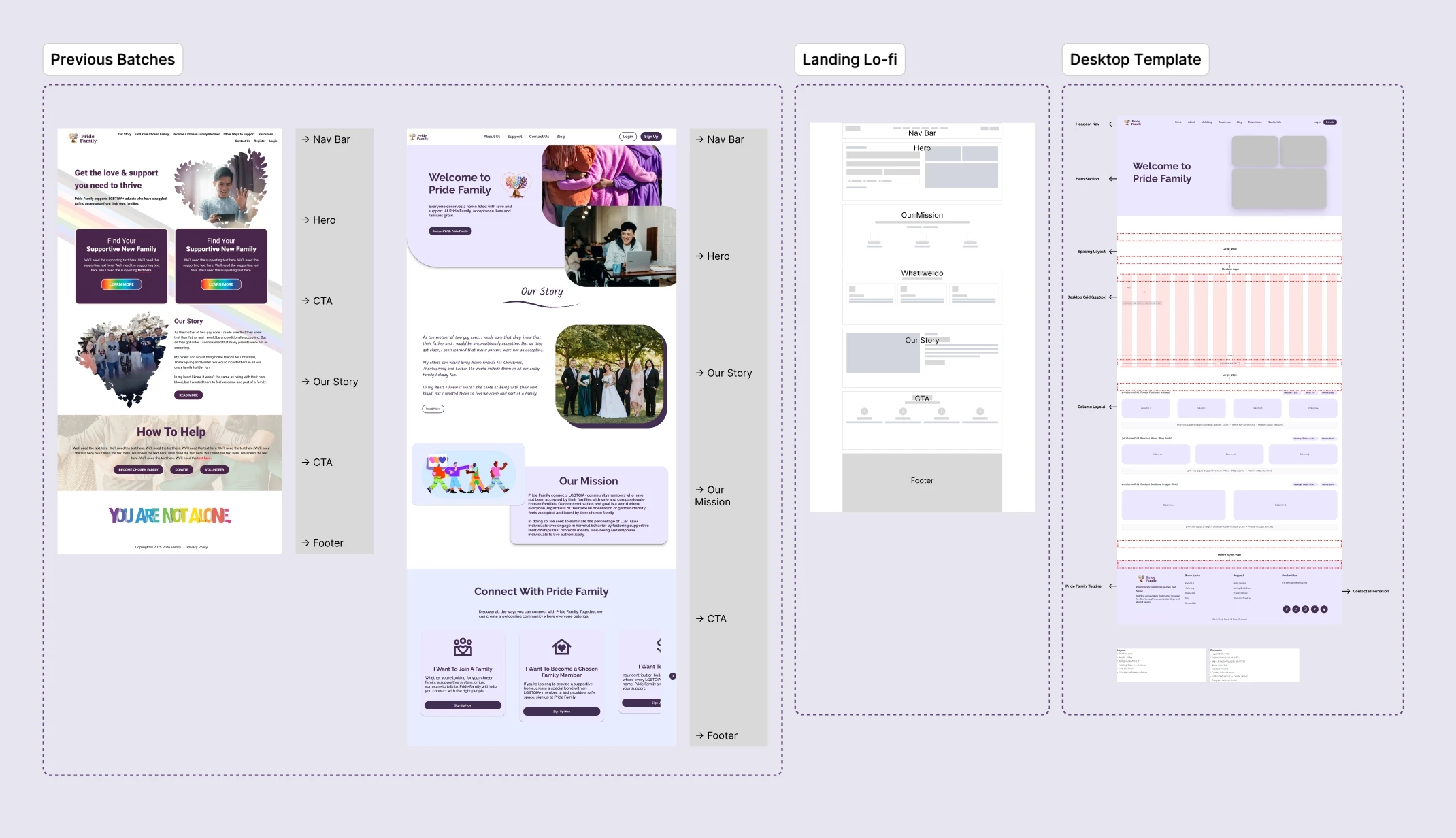Click the Read More button under Our Story

(x=431, y=408)
